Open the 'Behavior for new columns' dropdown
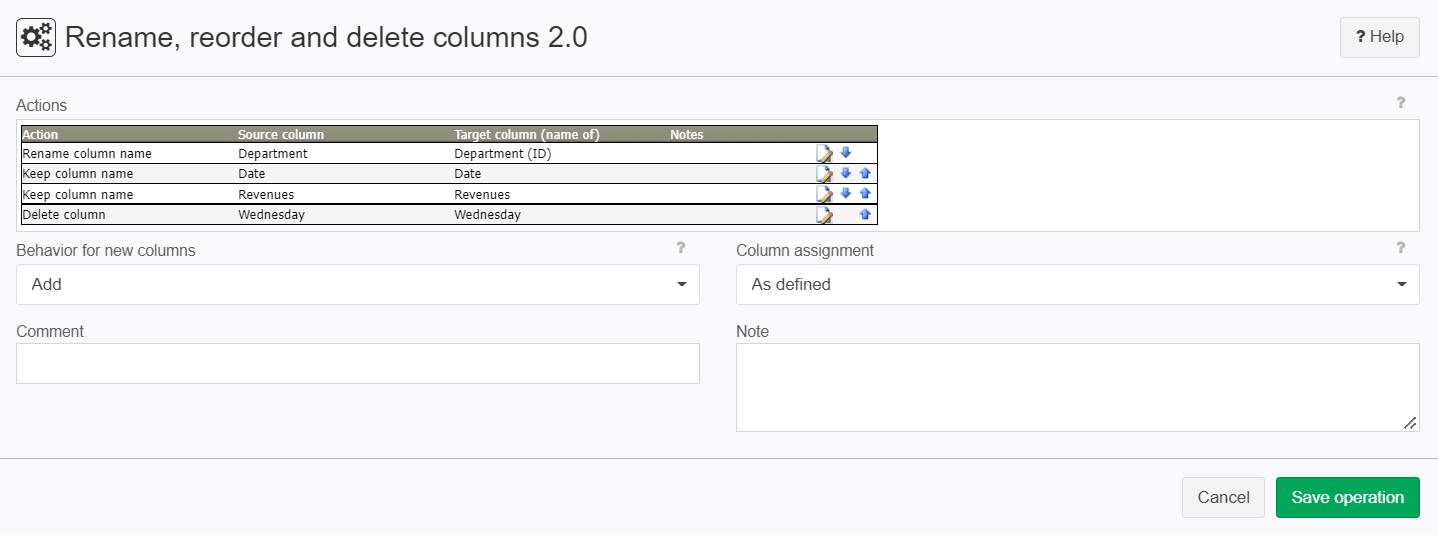This screenshot has width=1438, height=535. 358,284
